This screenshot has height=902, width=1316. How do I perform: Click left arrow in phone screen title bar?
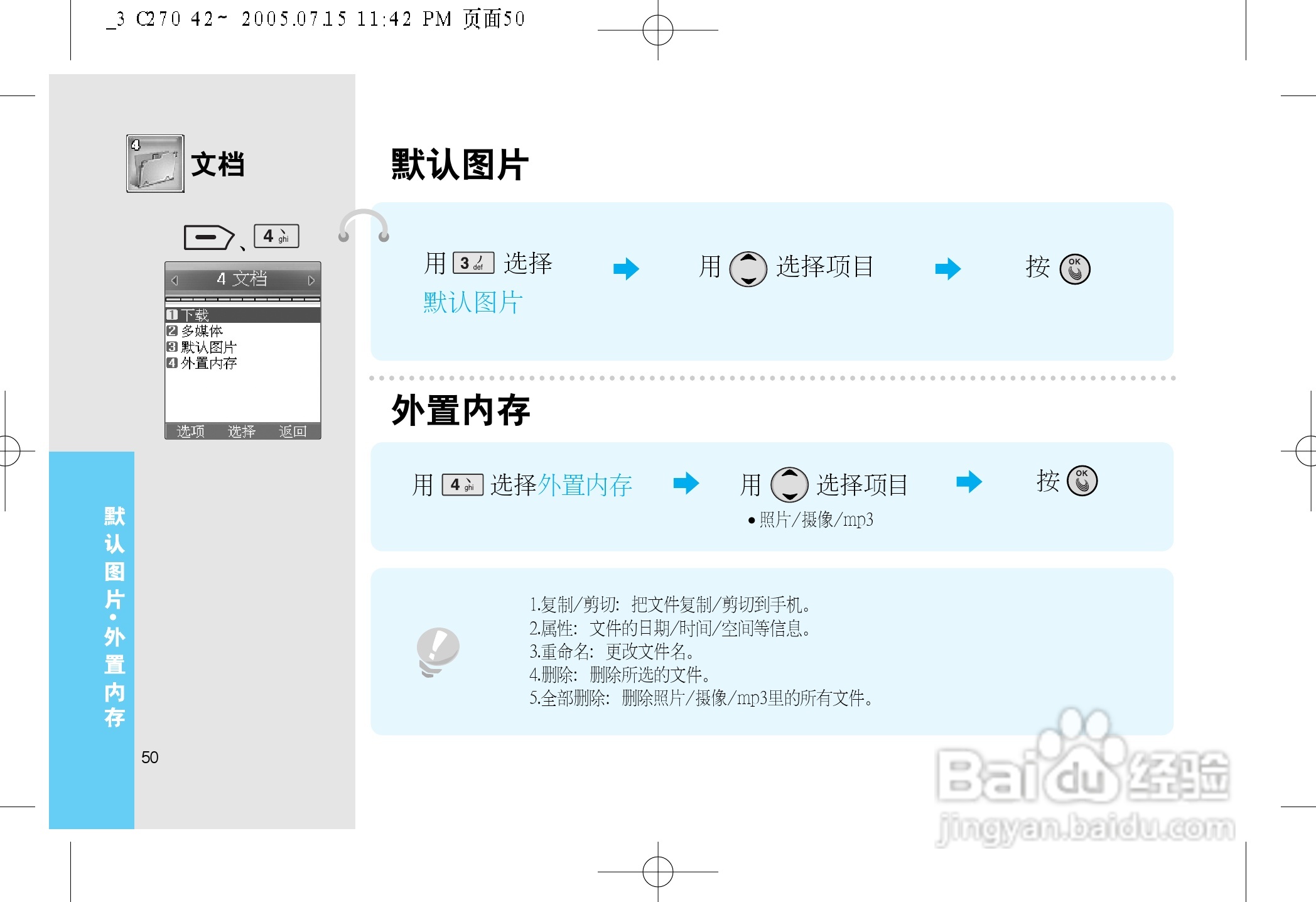(175, 280)
